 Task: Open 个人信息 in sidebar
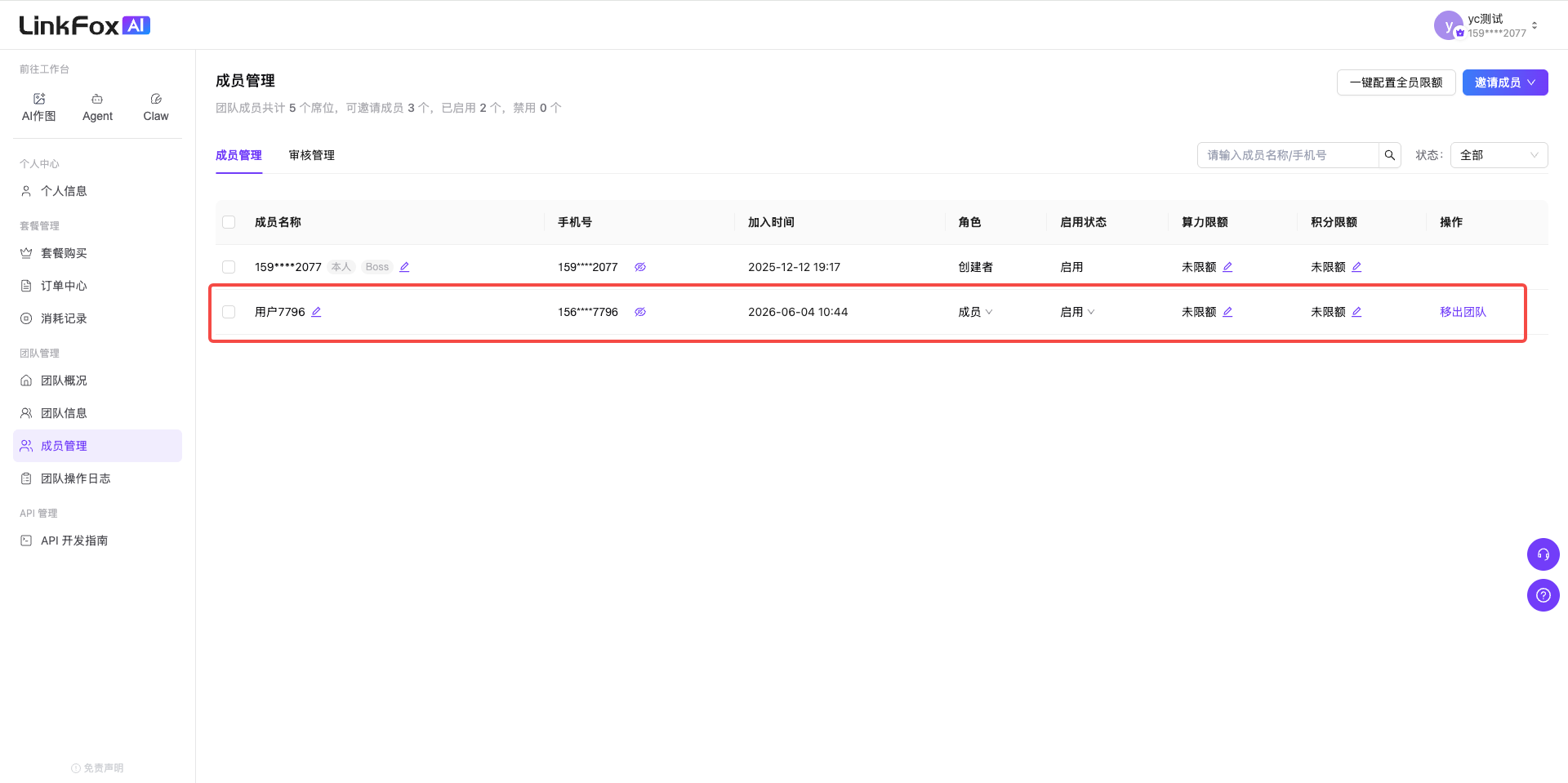(x=97, y=191)
